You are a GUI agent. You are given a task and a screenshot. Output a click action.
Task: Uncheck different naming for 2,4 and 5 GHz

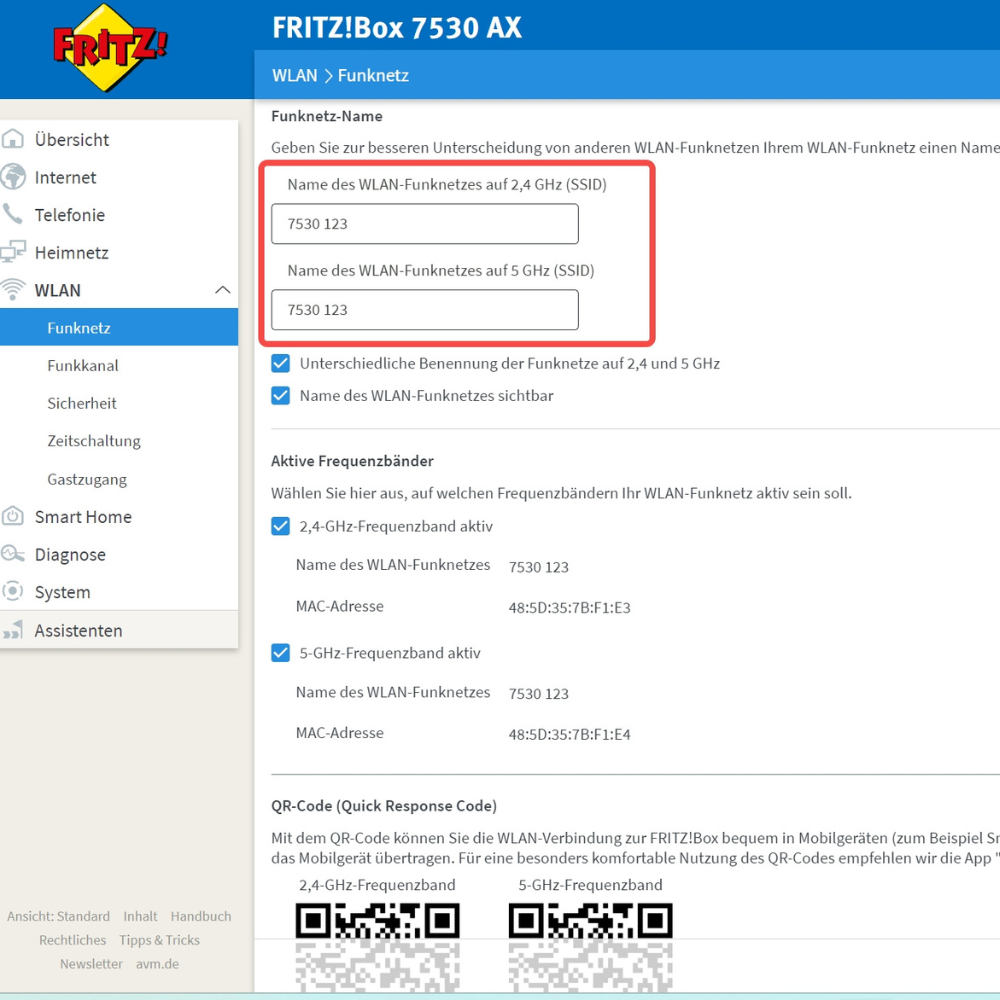(x=281, y=364)
